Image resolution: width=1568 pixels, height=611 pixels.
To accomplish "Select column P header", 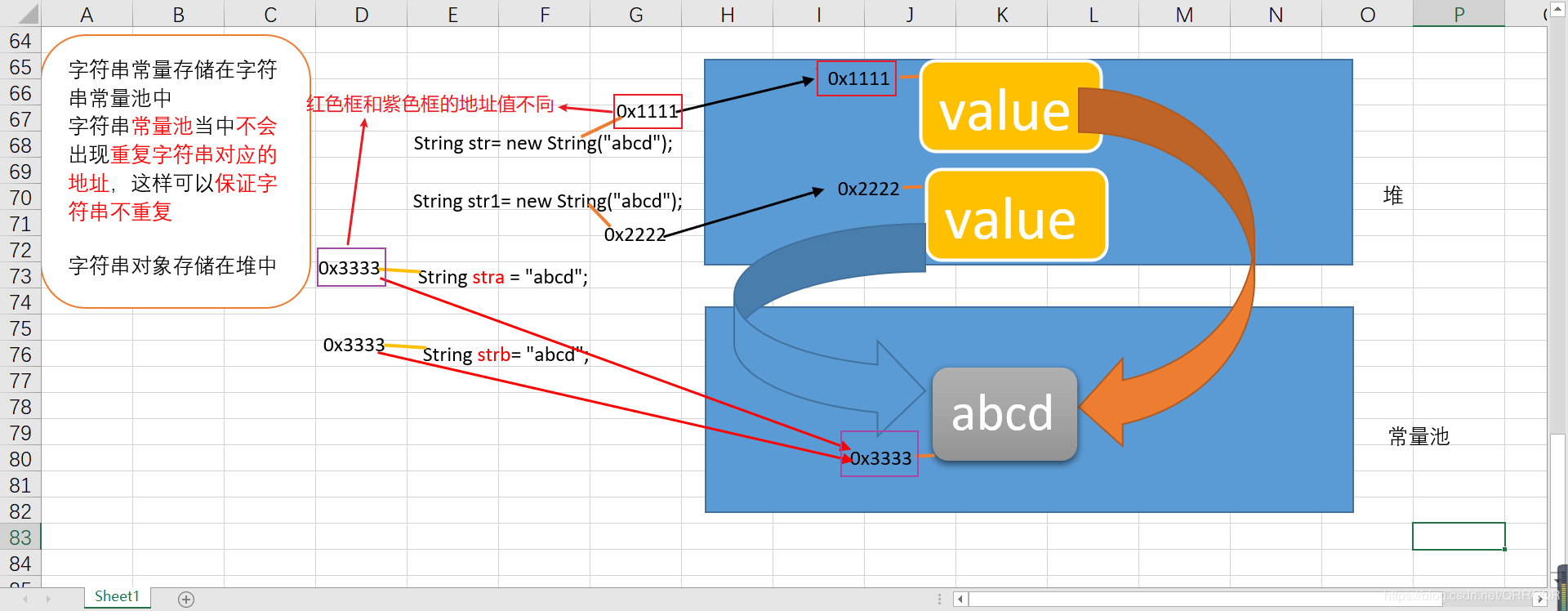I will [x=1459, y=15].
